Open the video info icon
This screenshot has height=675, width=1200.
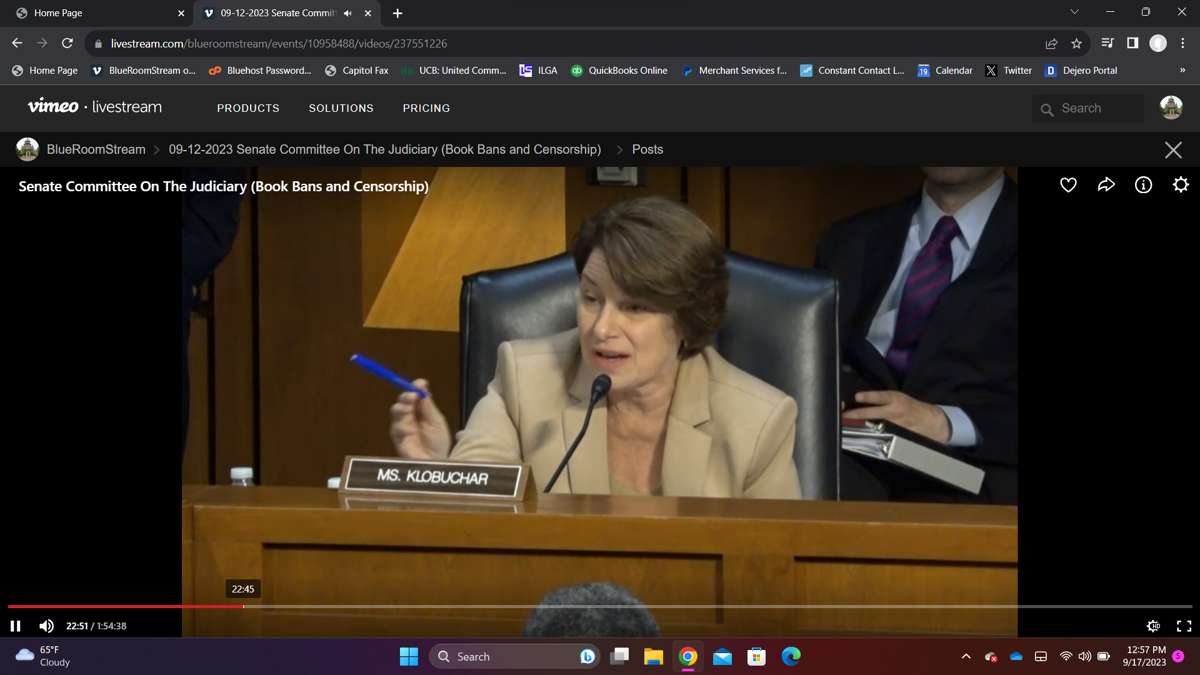tap(1143, 185)
